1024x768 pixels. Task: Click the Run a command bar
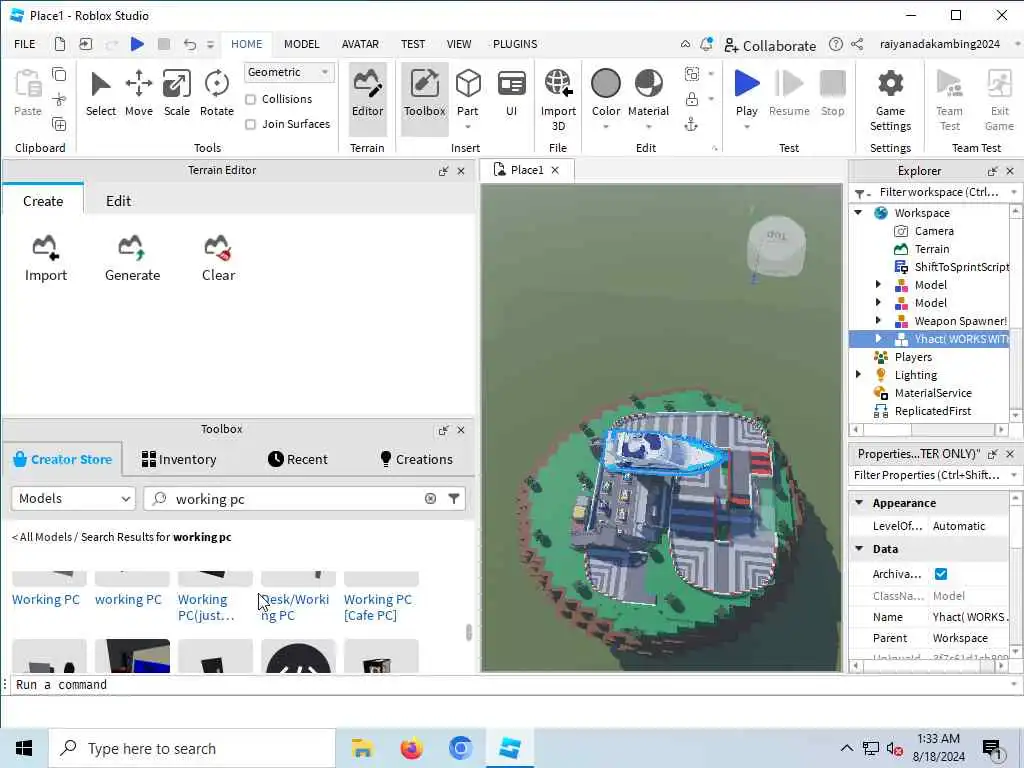coord(509,684)
